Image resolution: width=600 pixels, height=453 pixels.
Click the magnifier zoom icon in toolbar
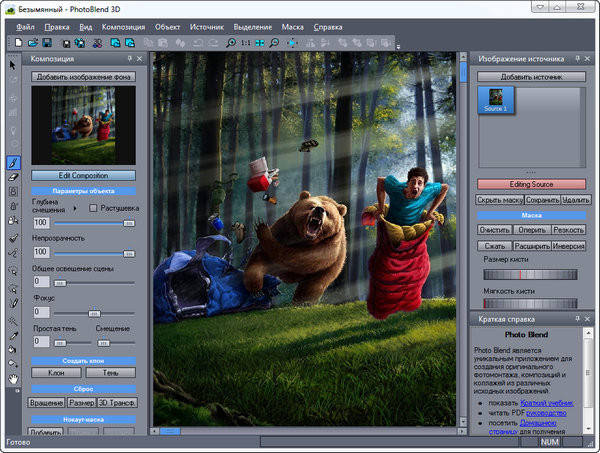232,43
